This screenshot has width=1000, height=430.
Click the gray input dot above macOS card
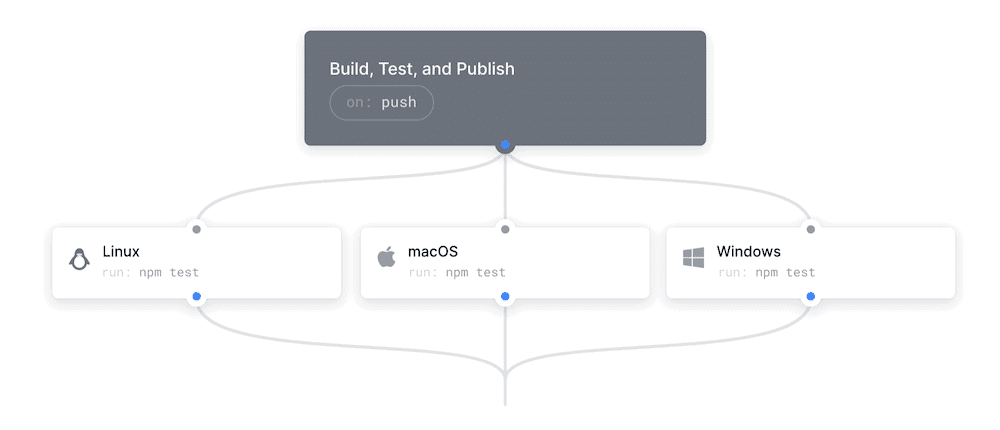[505, 229]
